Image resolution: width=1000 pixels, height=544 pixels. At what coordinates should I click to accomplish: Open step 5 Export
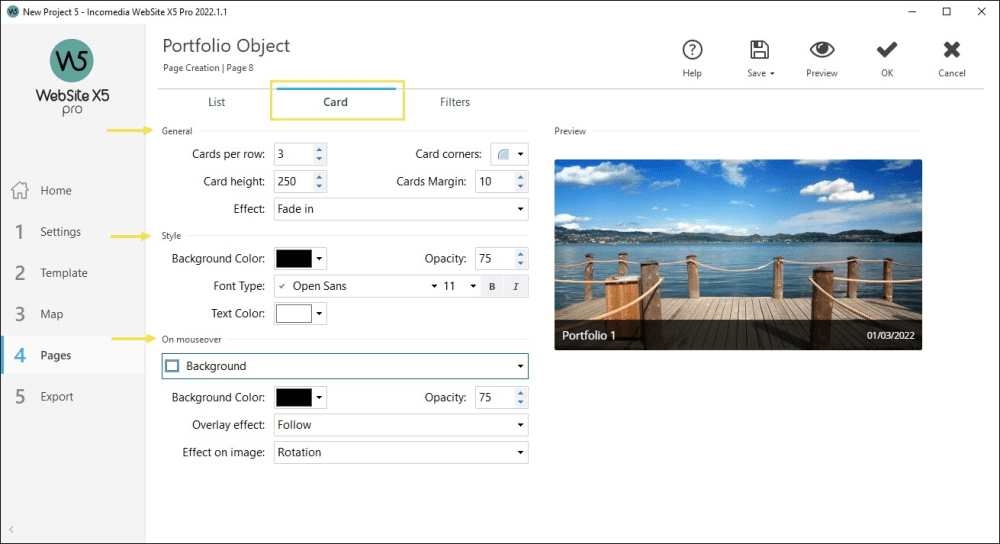tap(56, 397)
